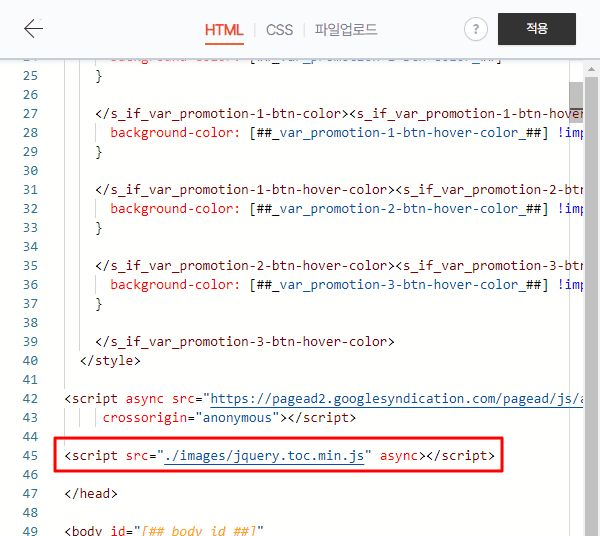Click line number 25 in gutter
This screenshot has width=600, height=536.
click(x=30, y=76)
